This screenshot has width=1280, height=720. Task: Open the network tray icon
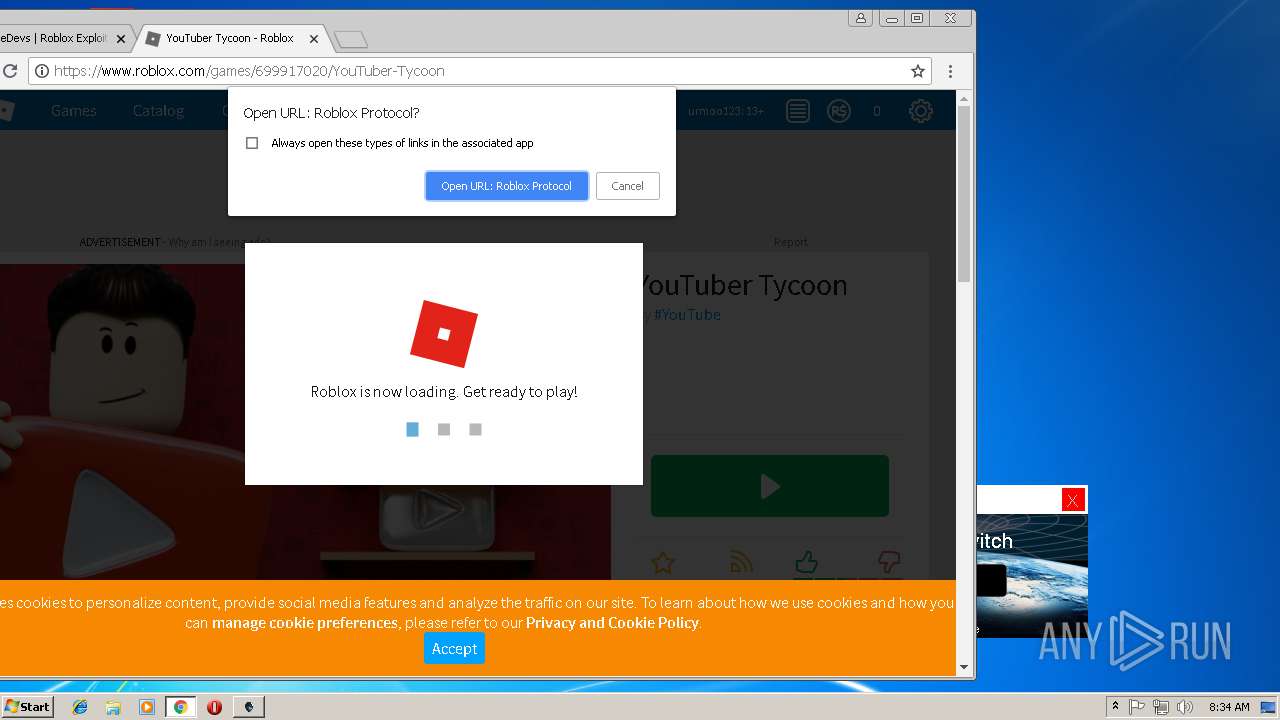(x=1161, y=707)
